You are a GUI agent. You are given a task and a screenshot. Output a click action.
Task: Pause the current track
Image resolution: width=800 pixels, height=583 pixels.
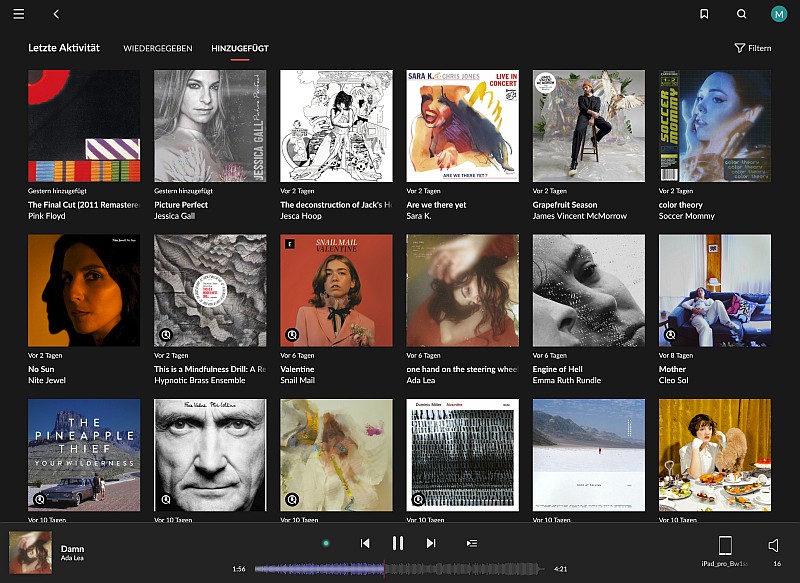(398, 543)
